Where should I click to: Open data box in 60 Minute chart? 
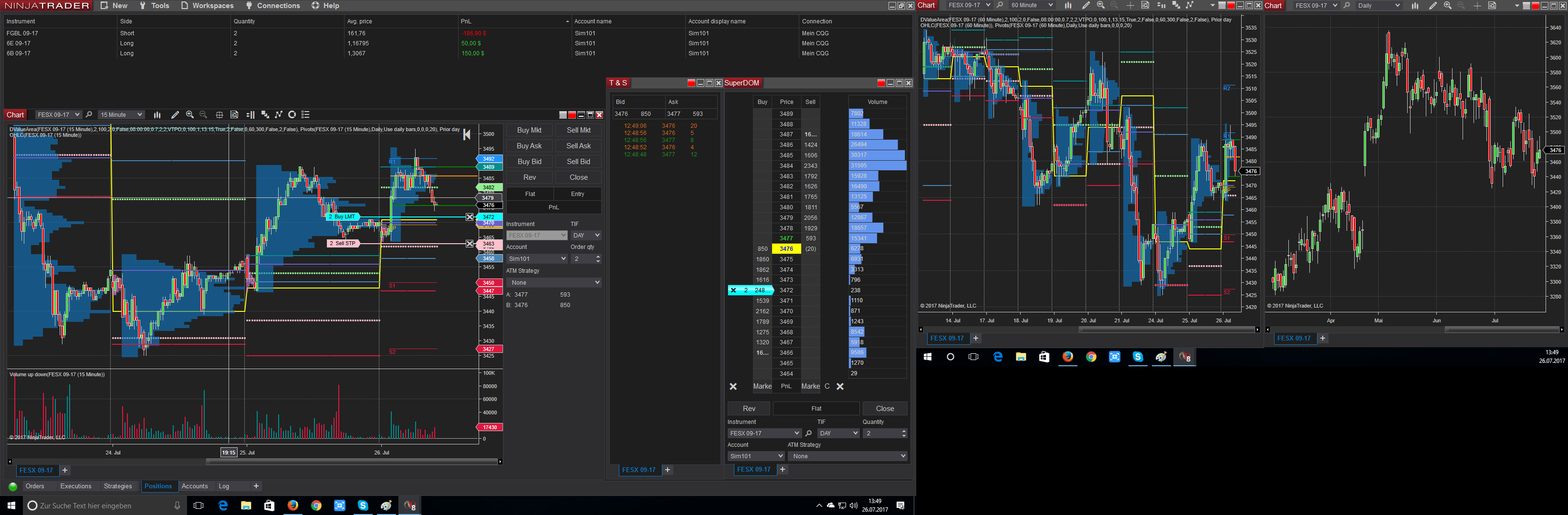pos(1145,5)
